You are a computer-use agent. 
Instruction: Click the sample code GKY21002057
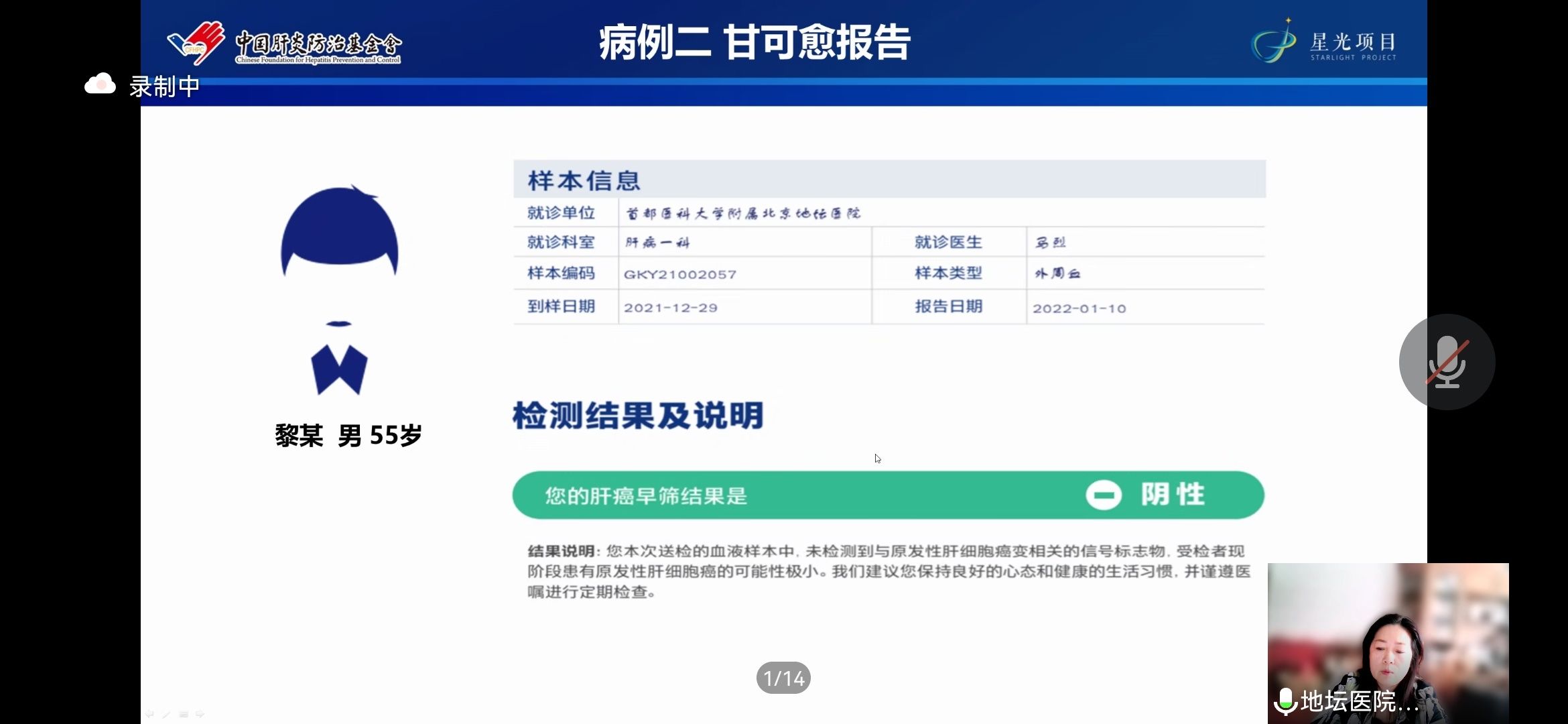(680, 274)
